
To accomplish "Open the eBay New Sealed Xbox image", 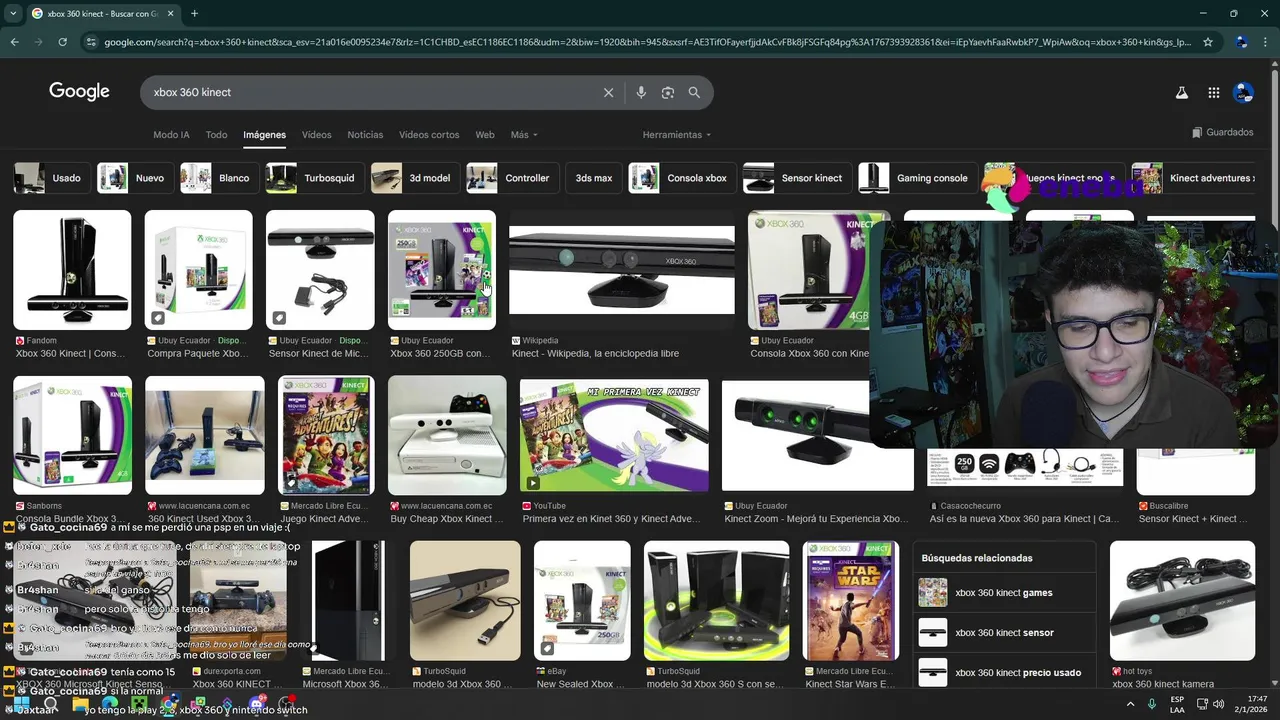I will coord(582,601).
